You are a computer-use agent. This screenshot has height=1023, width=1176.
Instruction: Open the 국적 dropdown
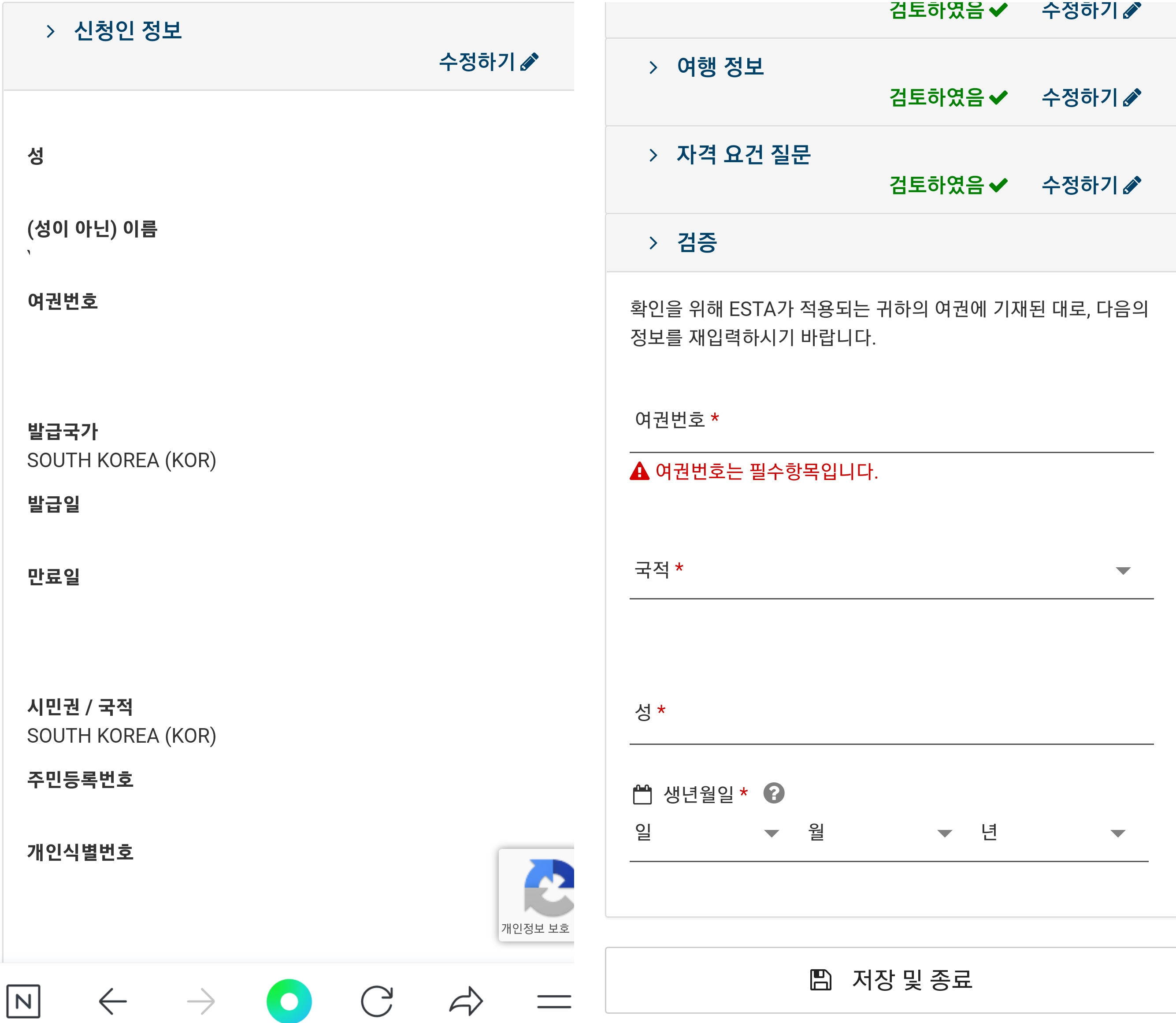click(891, 570)
